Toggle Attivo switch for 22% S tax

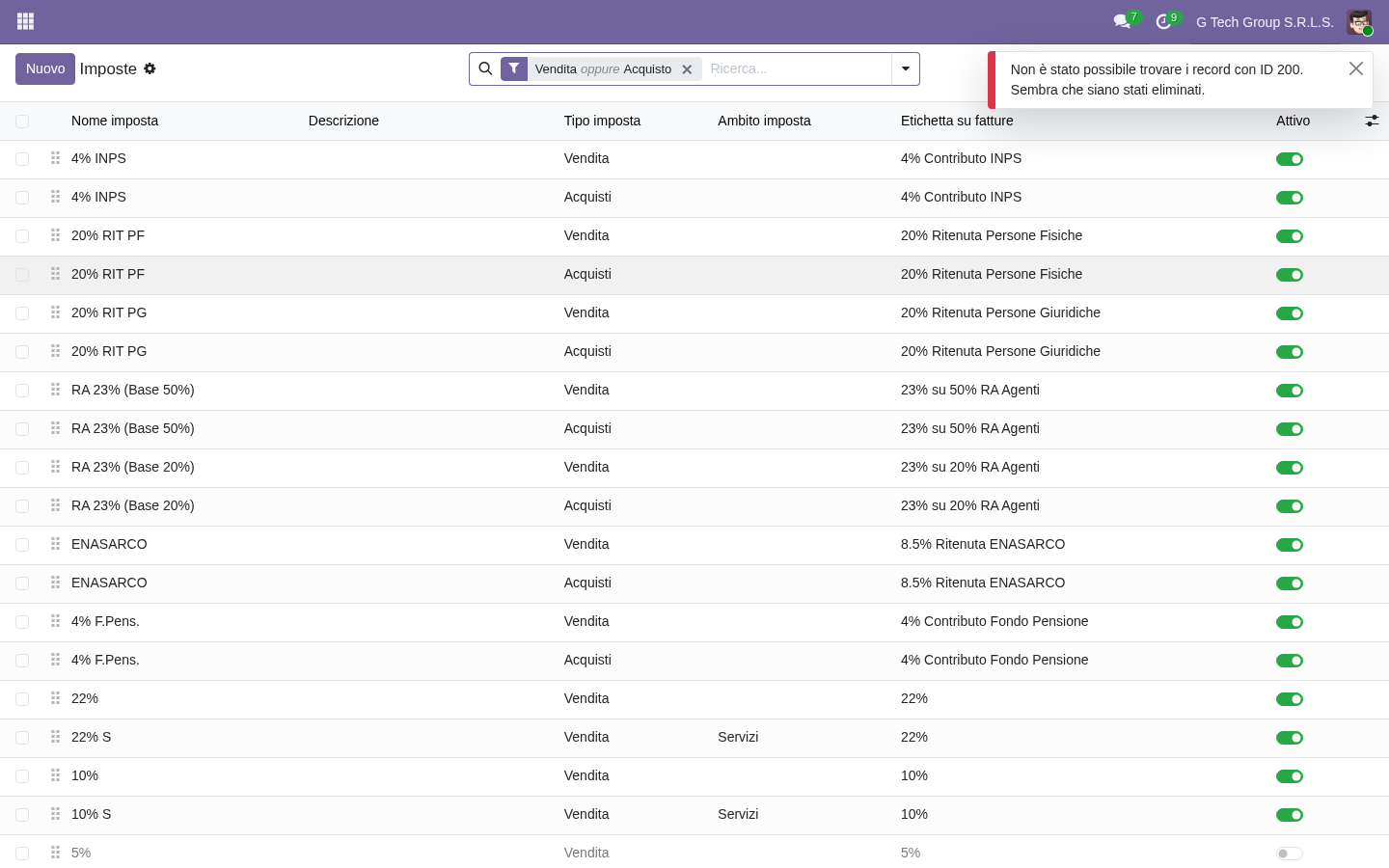click(x=1290, y=738)
